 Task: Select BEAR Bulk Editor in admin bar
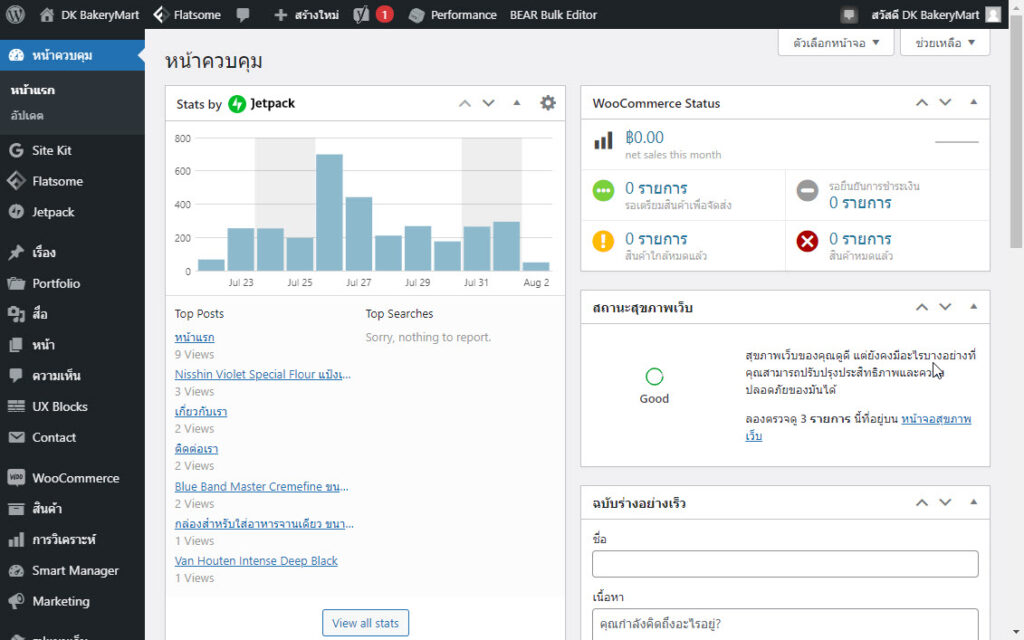tap(553, 15)
